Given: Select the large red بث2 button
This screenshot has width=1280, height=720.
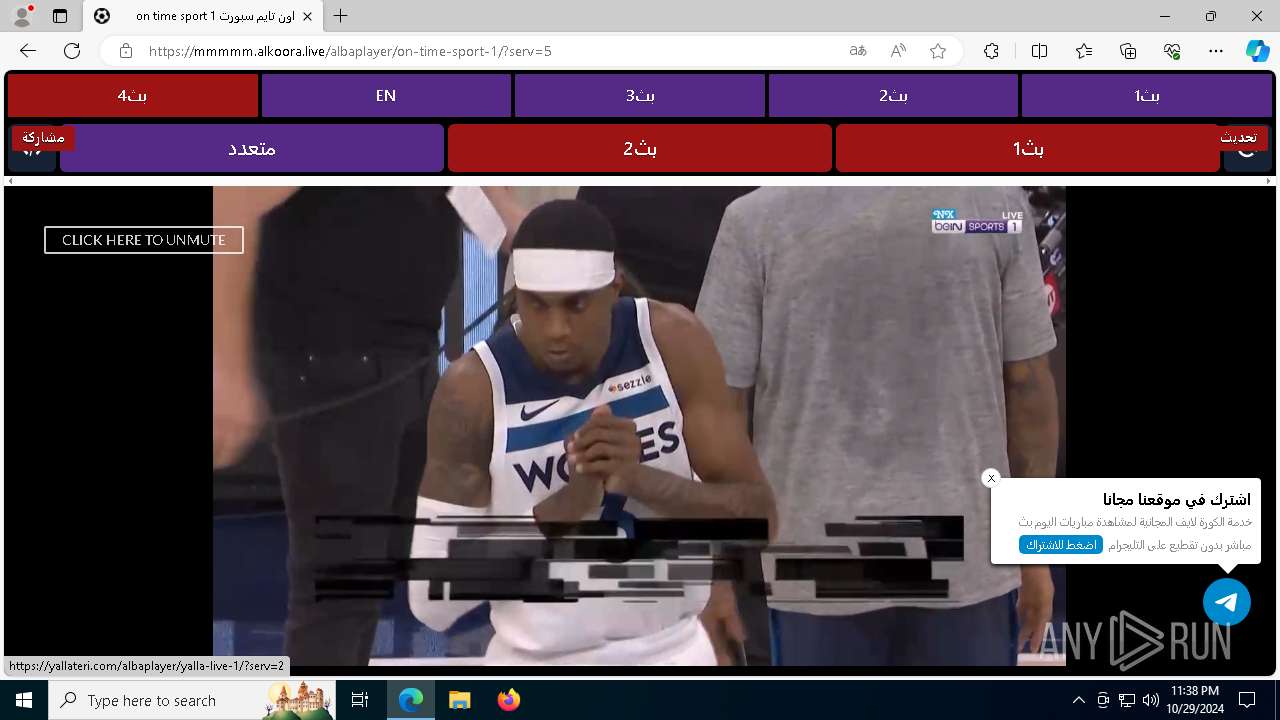Looking at the screenshot, I should [640, 148].
